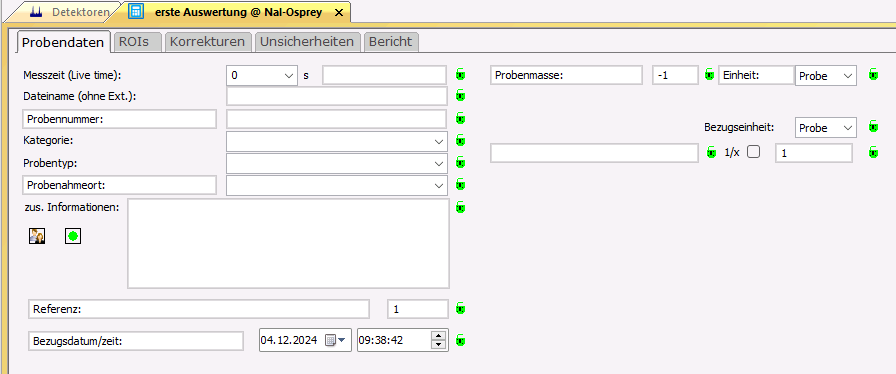
Task: Switch to the Detektoren document tab
Action: [x=70, y=11]
